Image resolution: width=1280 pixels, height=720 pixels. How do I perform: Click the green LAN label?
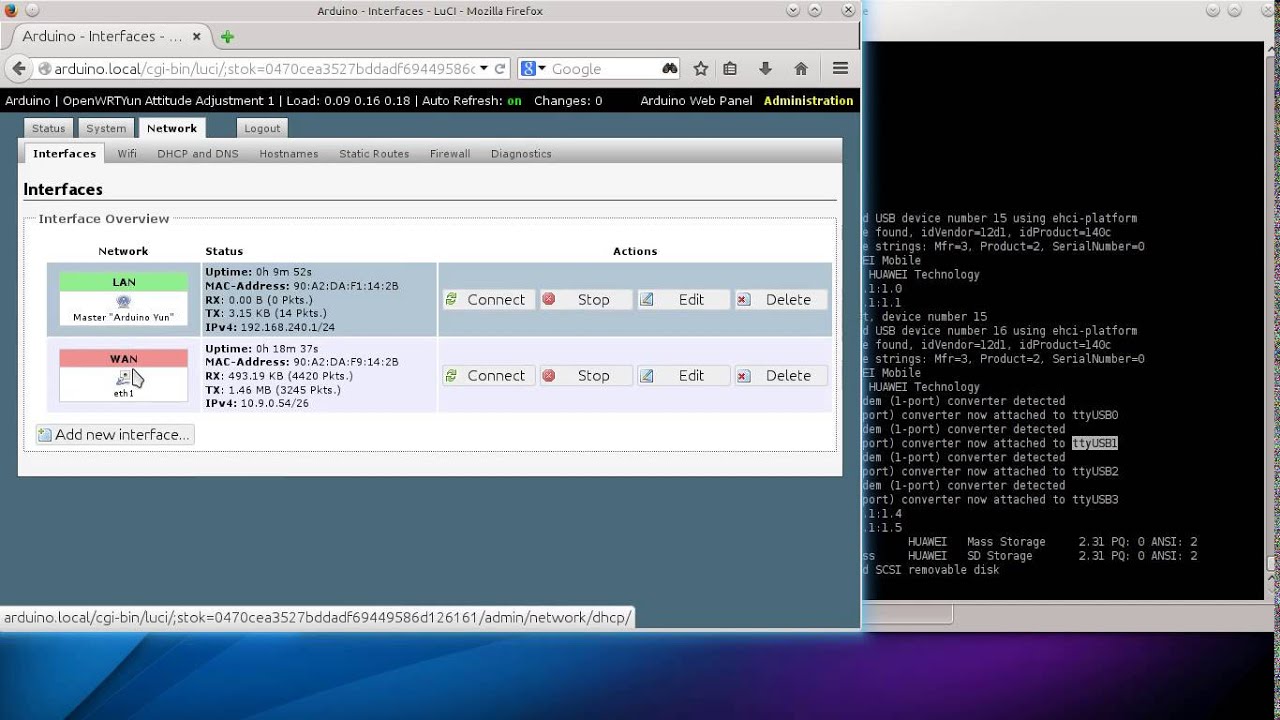(123, 282)
